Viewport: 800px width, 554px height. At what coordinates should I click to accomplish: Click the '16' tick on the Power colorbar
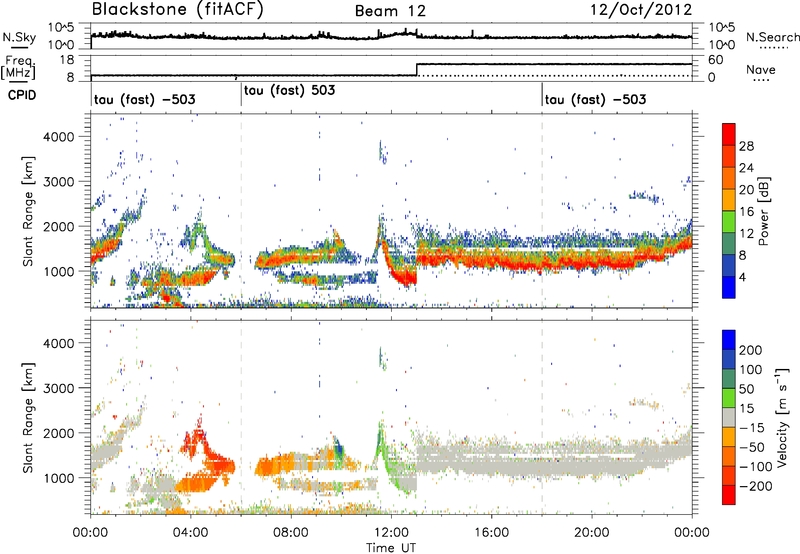tap(746, 212)
